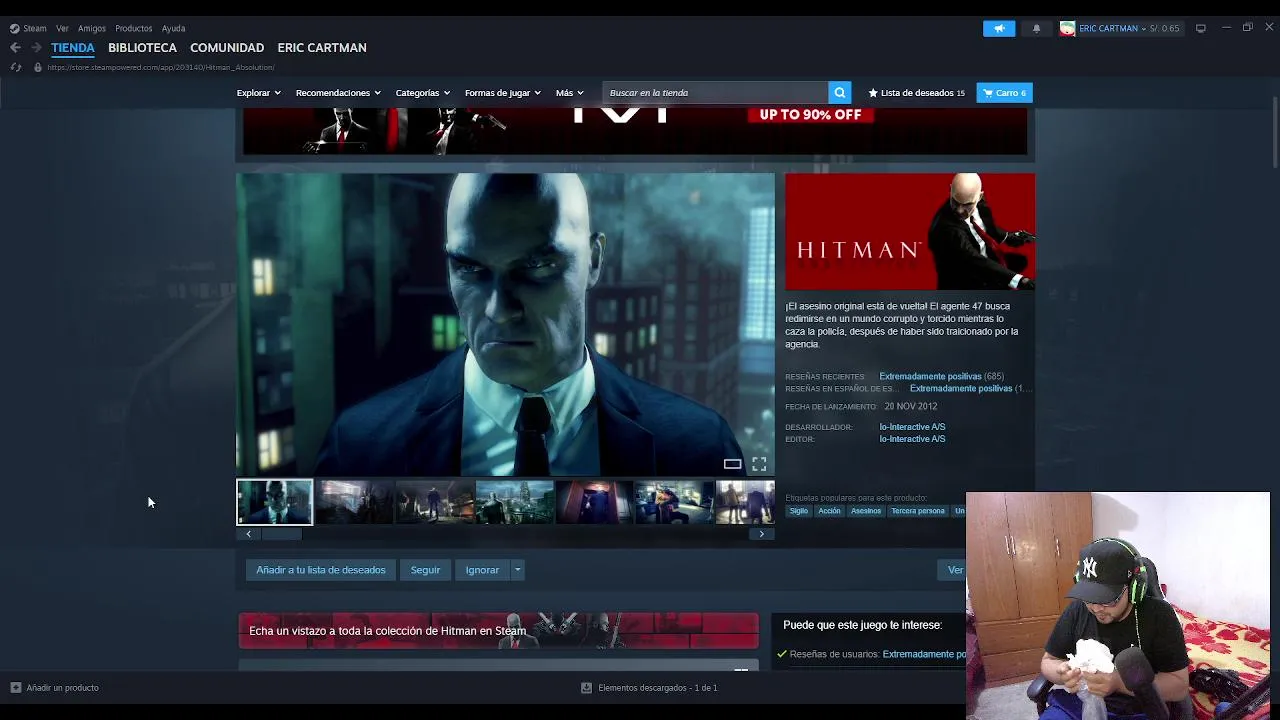Click the search magnifier button
1280x720 pixels.
[x=840, y=93]
